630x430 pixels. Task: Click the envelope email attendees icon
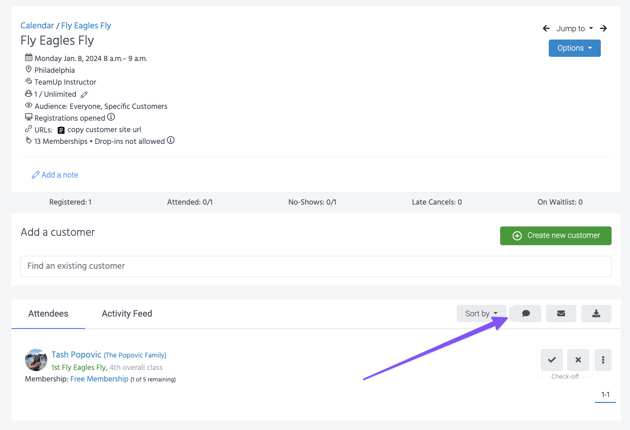pyautogui.click(x=561, y=314)
